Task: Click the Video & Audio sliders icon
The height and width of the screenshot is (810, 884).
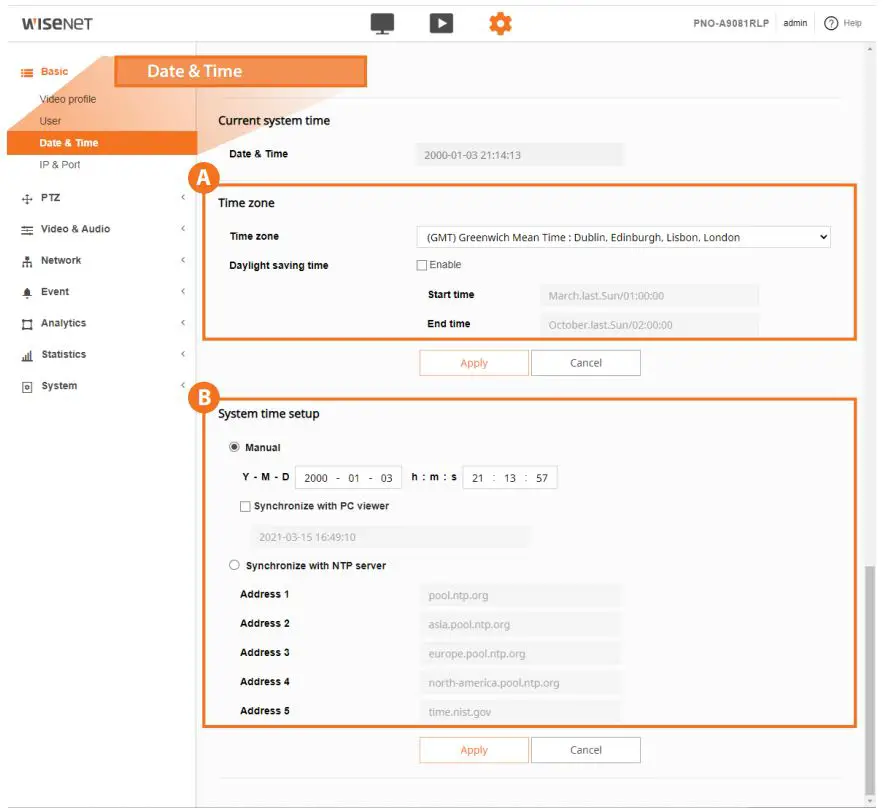Action: point(27,230)
